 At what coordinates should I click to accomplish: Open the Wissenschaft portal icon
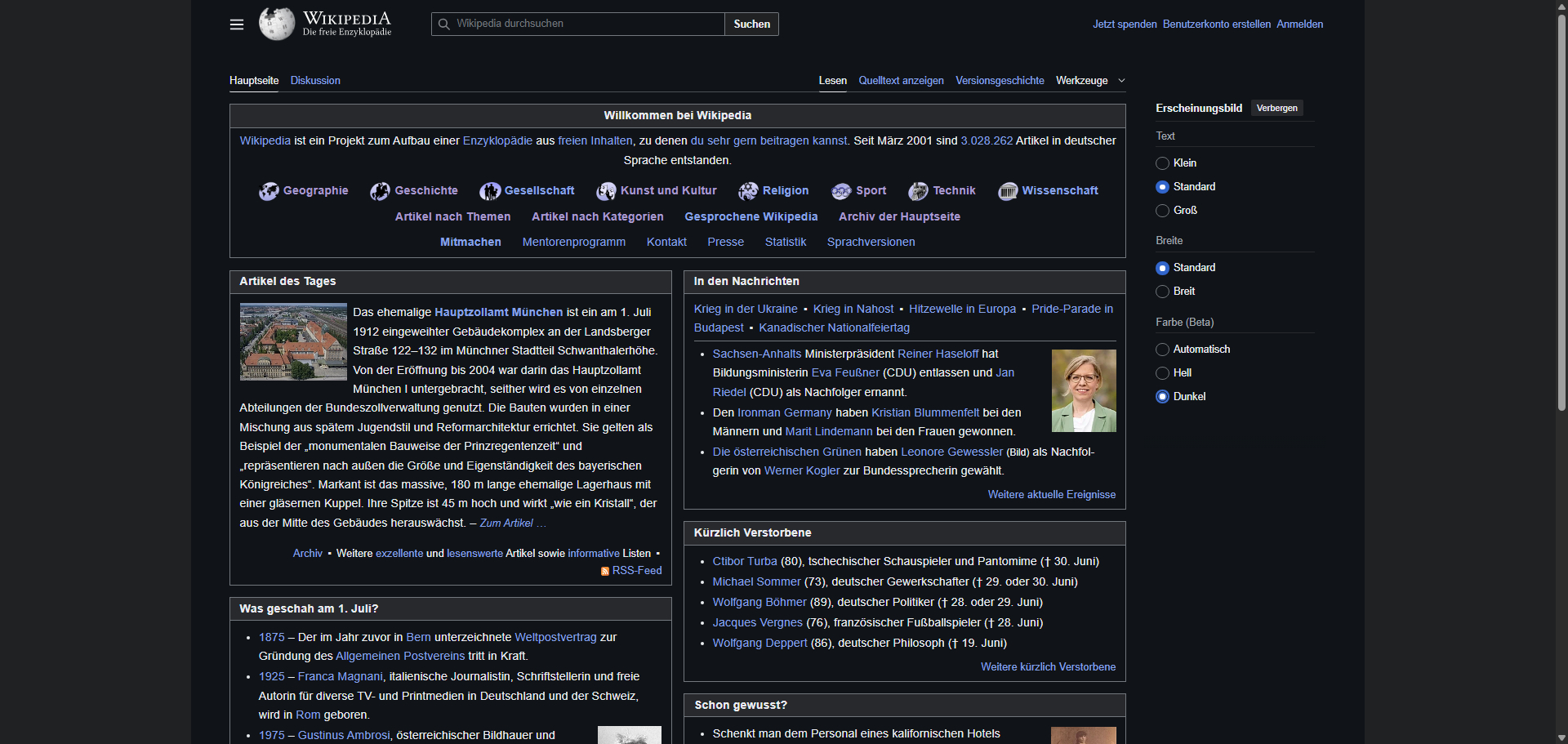(x=1008, y=191)
